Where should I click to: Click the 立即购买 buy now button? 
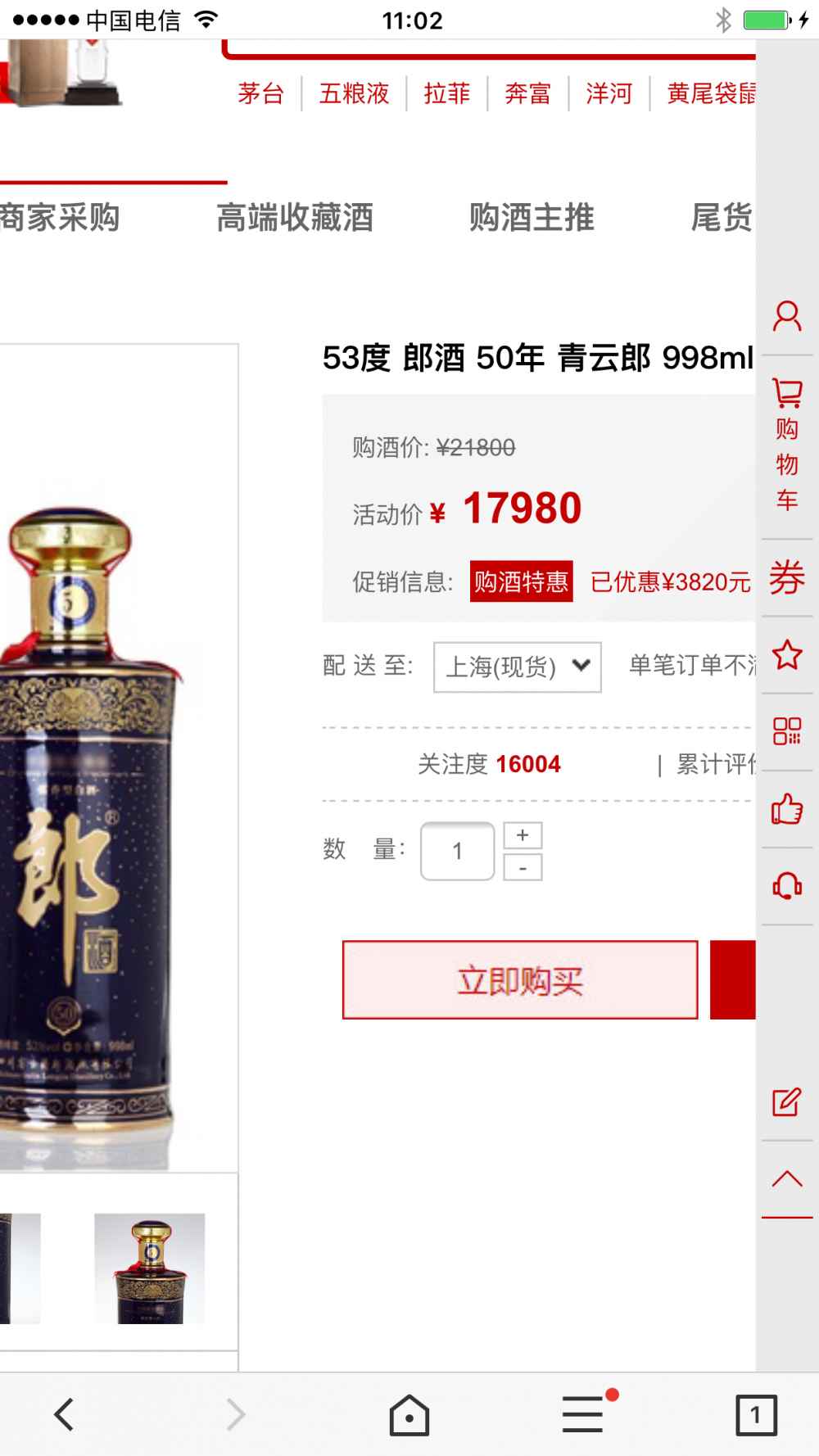pyautogui.click(x=520, y=980)
